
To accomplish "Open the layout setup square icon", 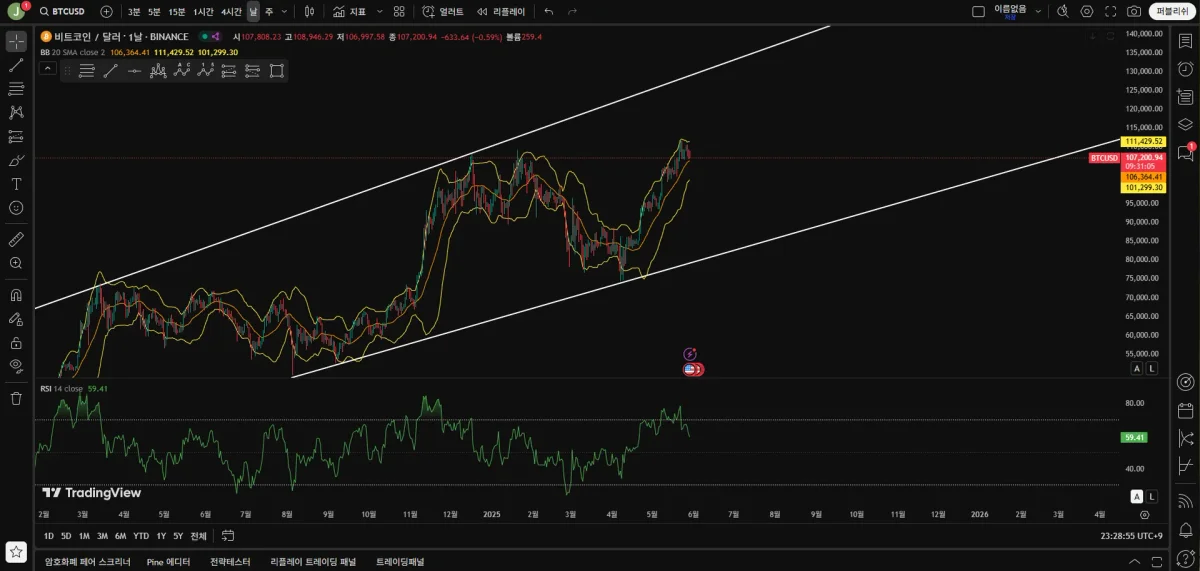I will [978, 11].
